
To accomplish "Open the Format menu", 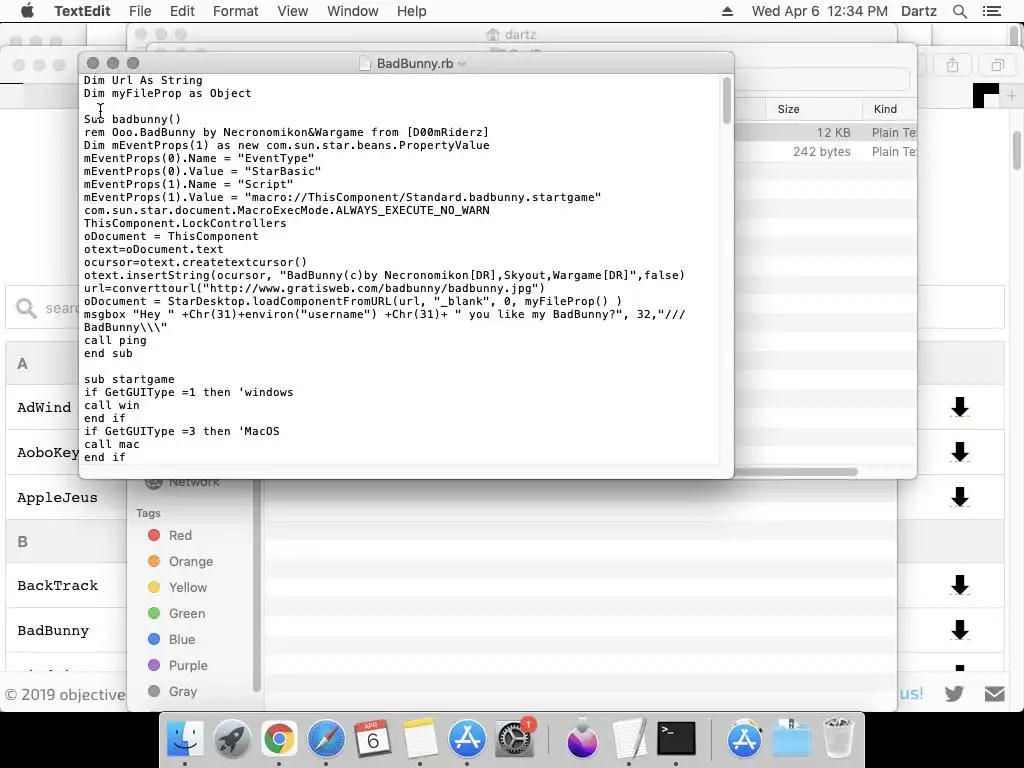I will [x=236, y=11].
